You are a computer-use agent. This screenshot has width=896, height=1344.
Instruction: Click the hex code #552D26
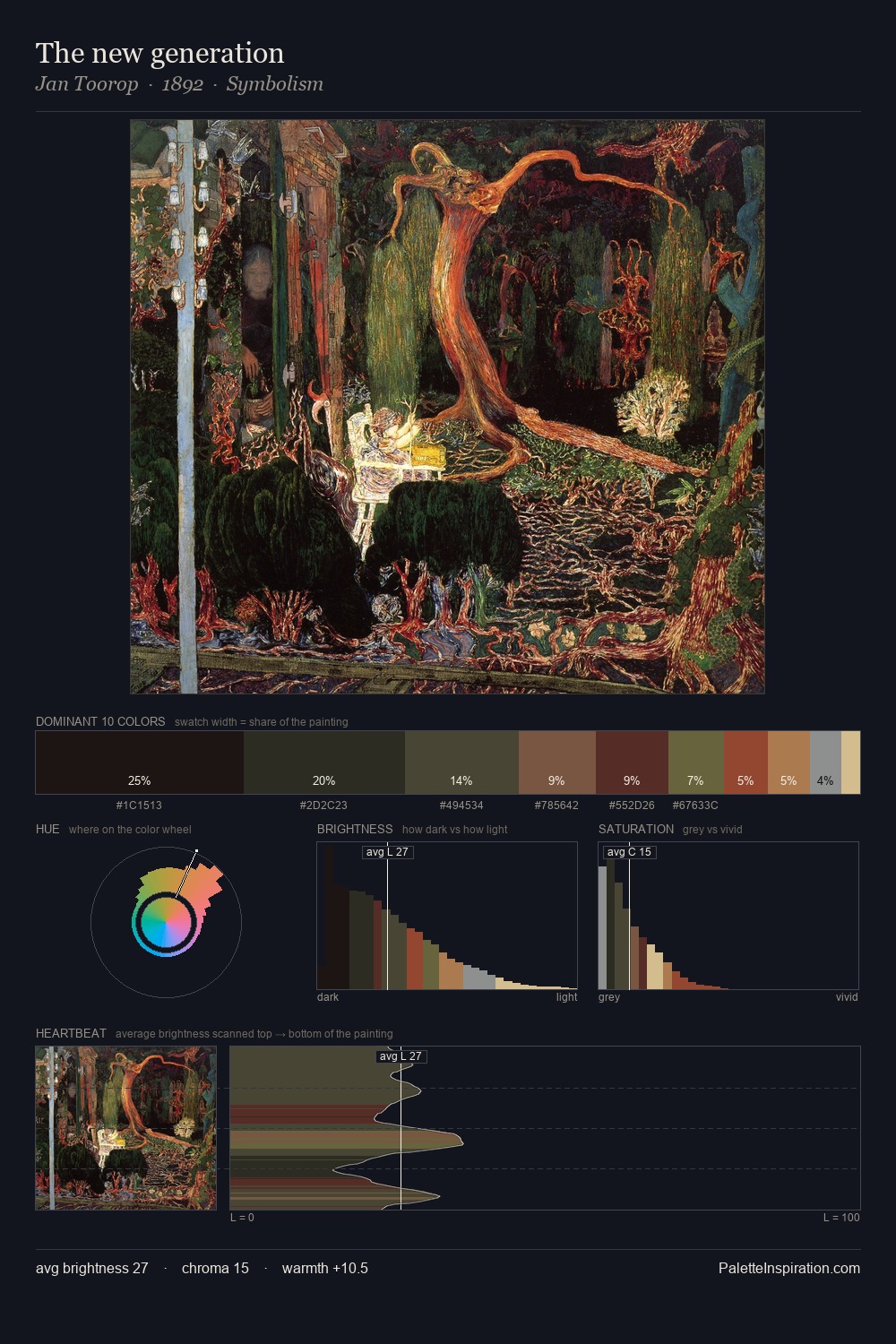(x=632, y=806)
